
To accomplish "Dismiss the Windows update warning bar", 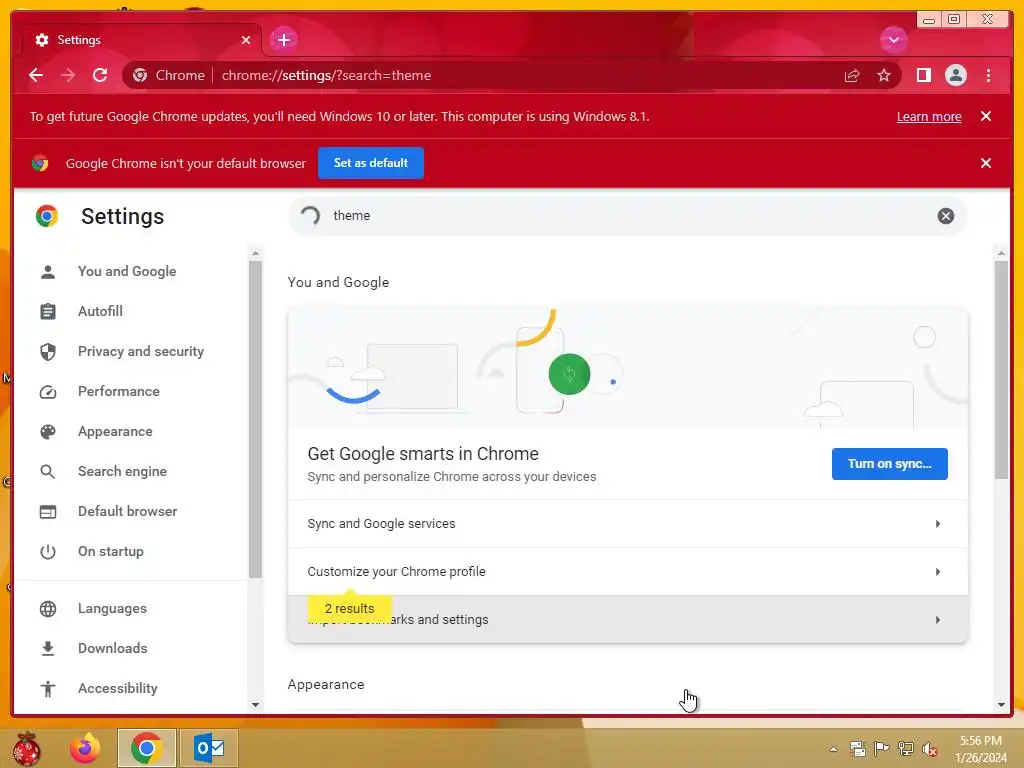I will point(985,116).
